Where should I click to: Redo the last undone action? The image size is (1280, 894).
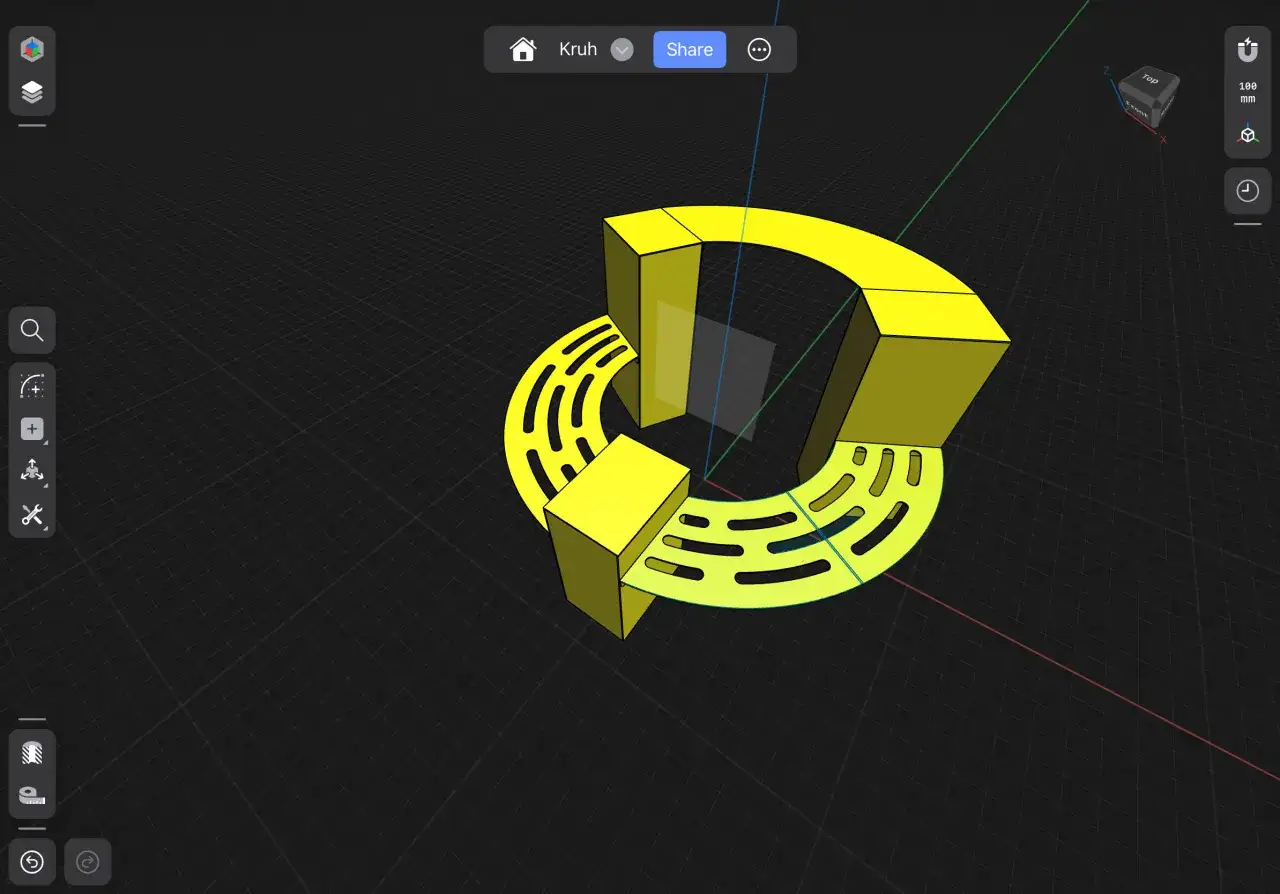[88, 862]
